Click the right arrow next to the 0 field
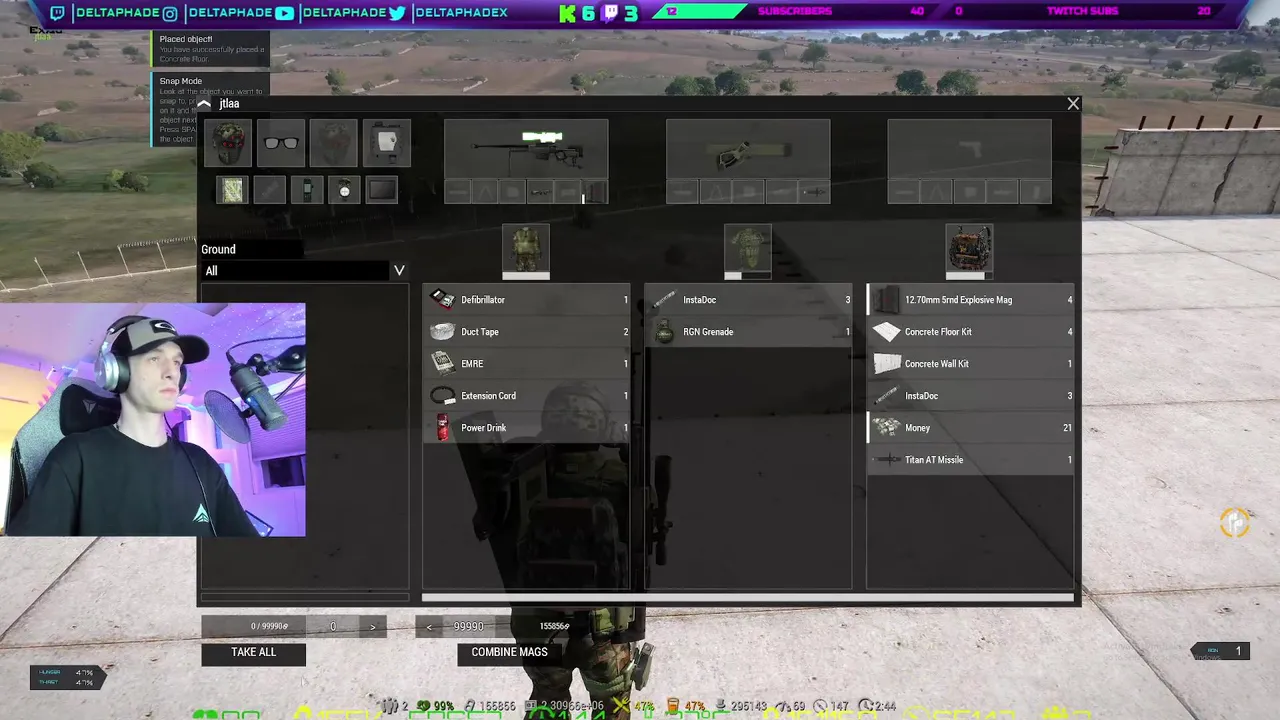This screenshot has width=1280, height=720. [373, 627]
